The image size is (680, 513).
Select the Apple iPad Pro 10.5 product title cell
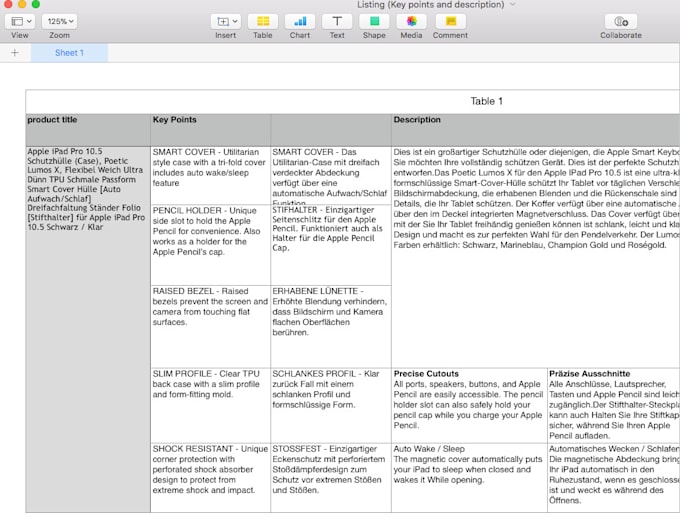click(x=88, y=330)
